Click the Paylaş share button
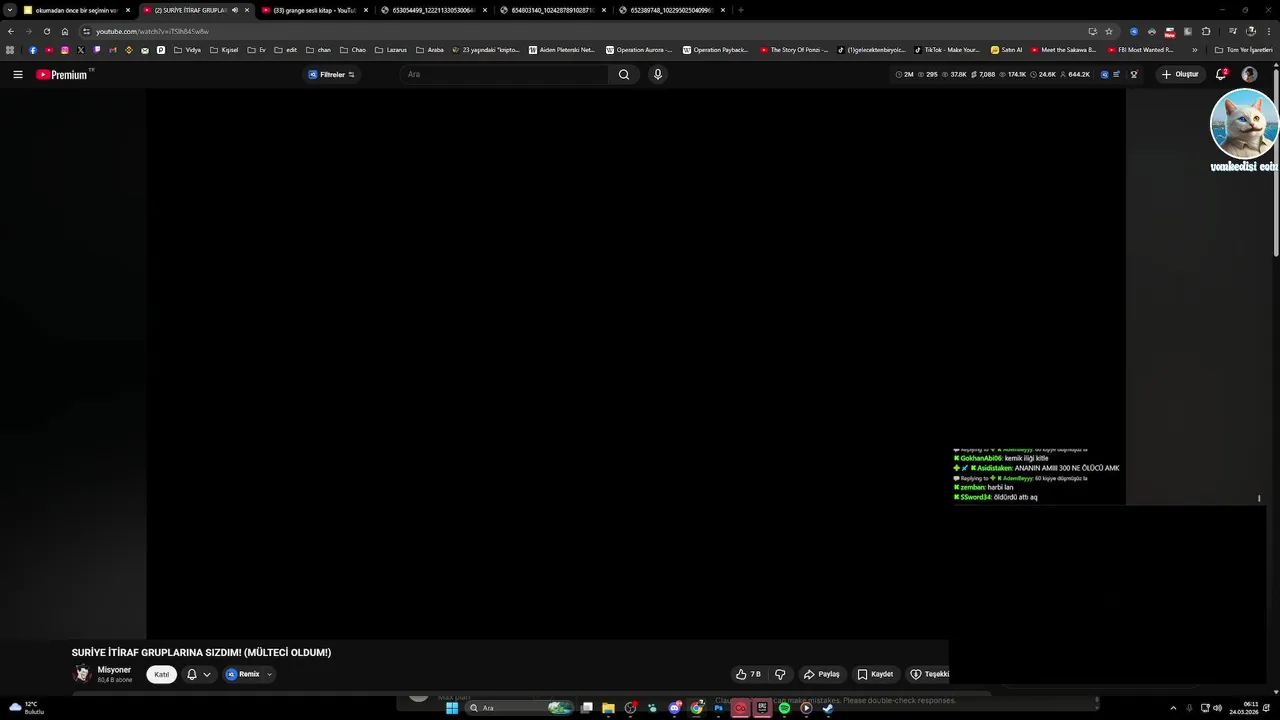The width and height of the screenshot is (1280, 720). pos(822,674)
